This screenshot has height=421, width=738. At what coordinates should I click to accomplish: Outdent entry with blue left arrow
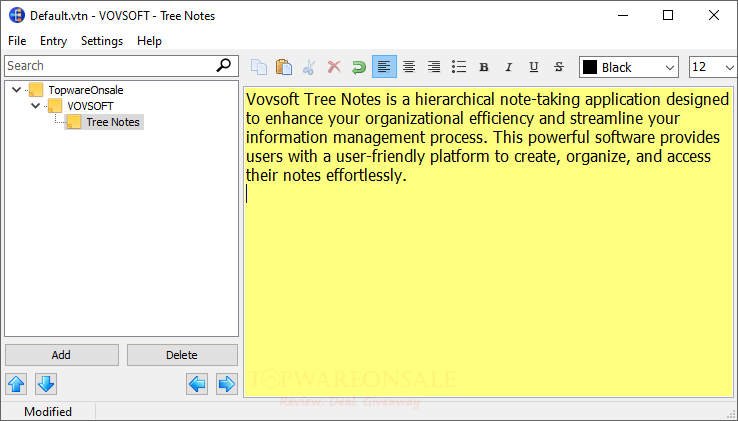pyautogui.click(x=197, y=384)
